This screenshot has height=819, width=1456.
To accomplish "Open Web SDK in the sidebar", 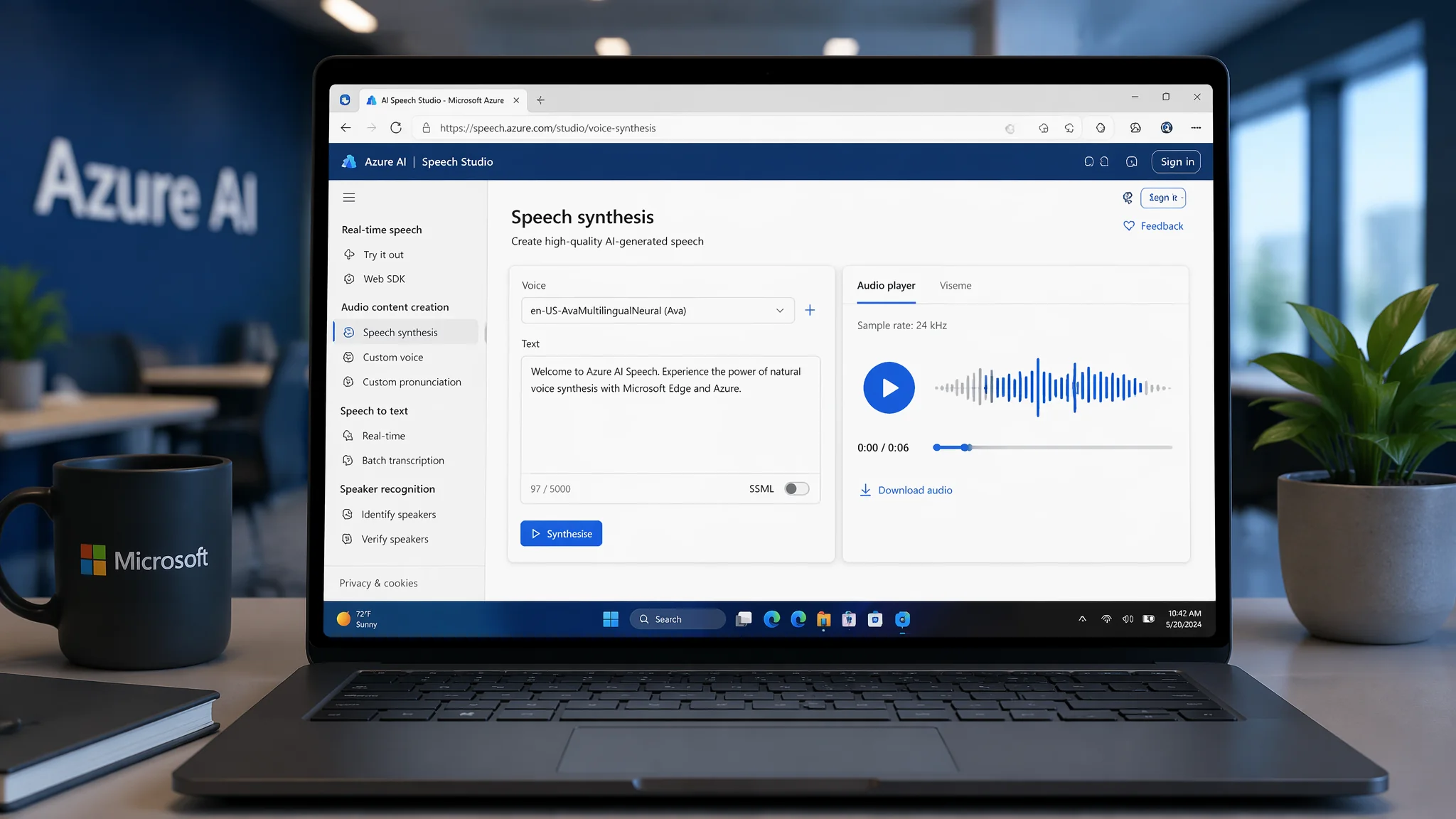I will pos(384,279).
